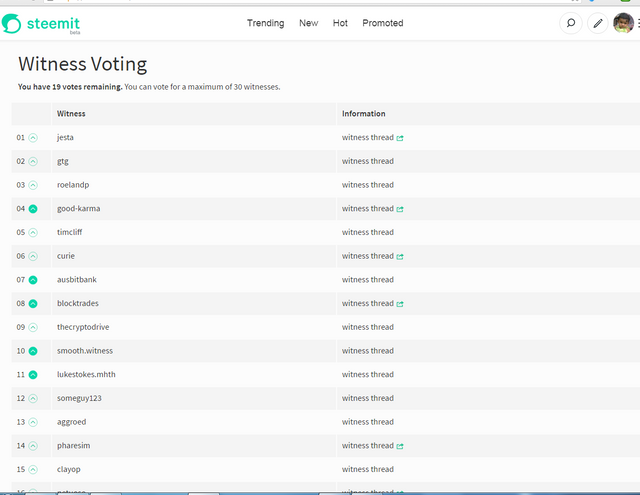Open smooth.witness witness thread link
Screen dimensions: 640x495
[367, 351]
